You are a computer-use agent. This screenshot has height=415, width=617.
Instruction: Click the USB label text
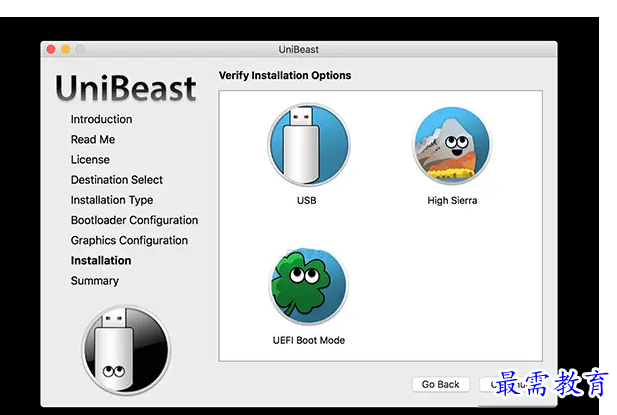307,201
